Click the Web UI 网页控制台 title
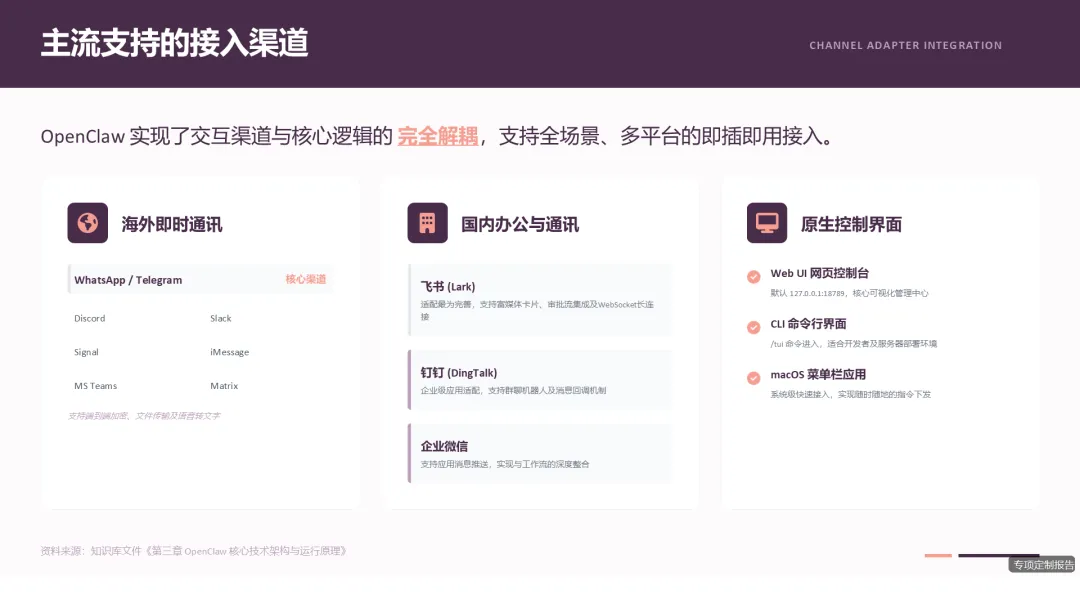1080x608 pixels. tap(820, 273)
